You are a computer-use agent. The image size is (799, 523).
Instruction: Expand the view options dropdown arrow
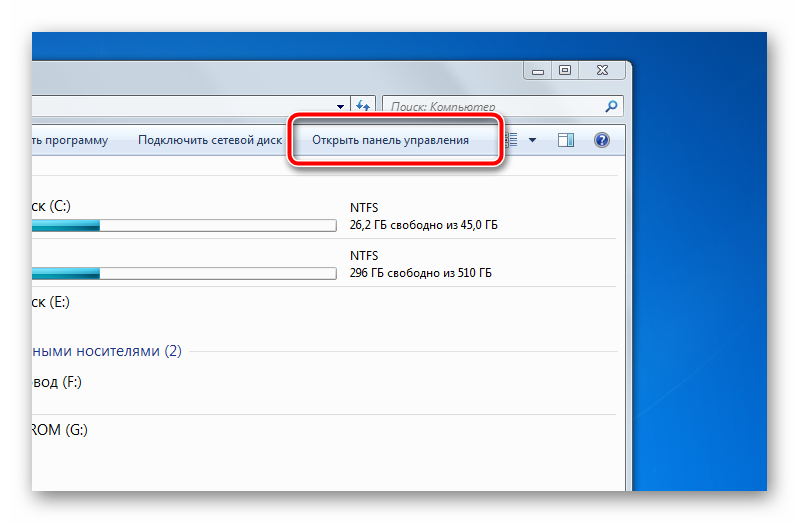(x=532, y=141)
